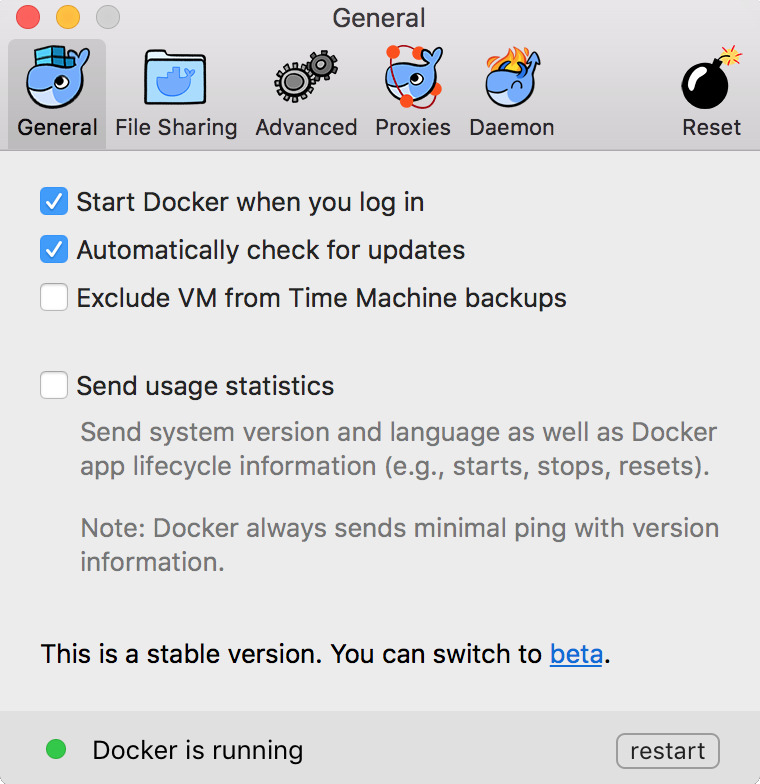This screenshot has height=784, width=760.
Task: Select the Daemon flaming whale icon
Action: click(512, 76)
